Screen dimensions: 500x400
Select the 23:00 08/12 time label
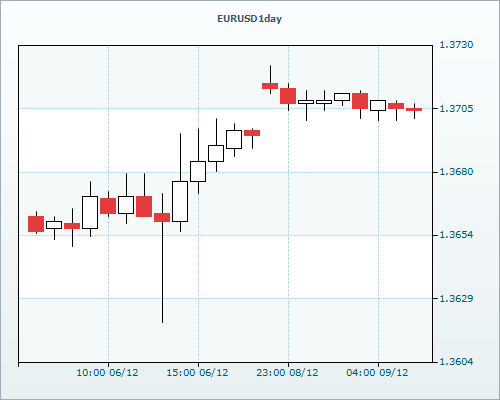[287, 372]
